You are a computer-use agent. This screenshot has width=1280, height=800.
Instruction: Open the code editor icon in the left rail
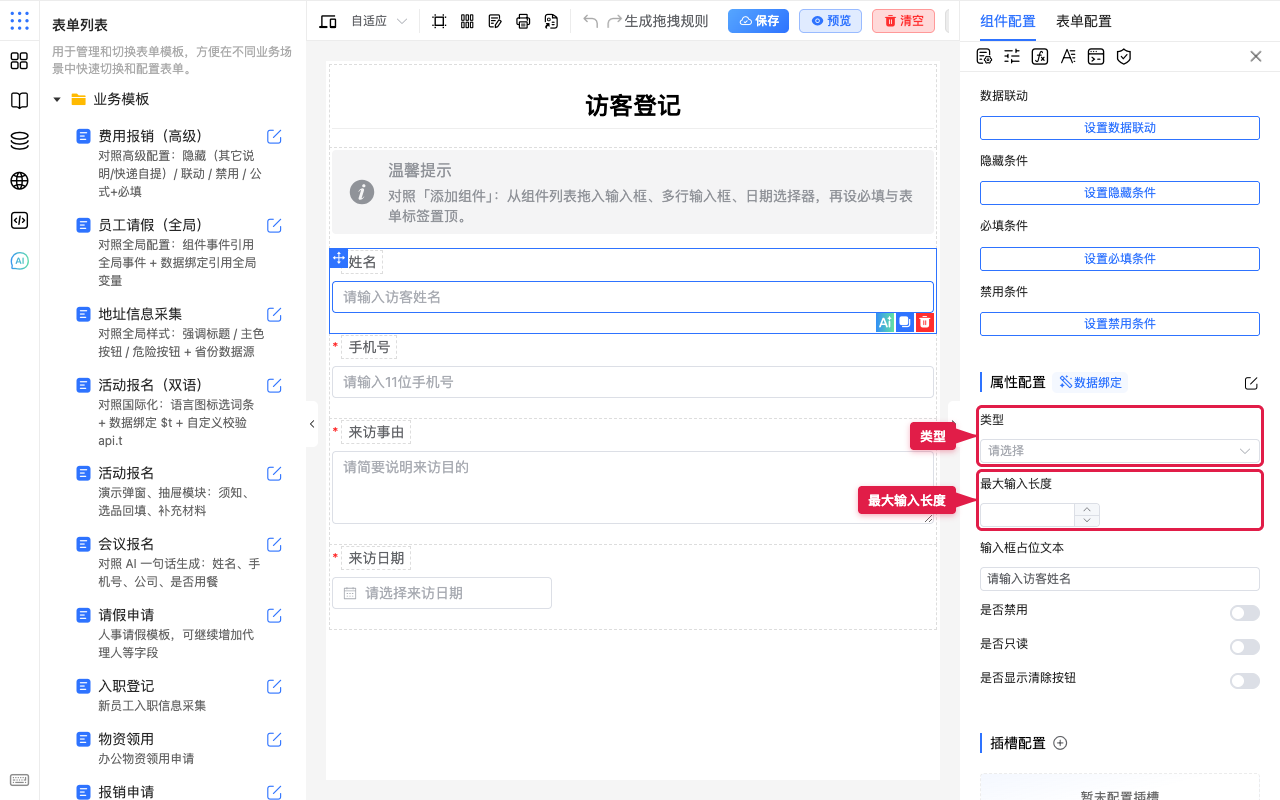19,221
